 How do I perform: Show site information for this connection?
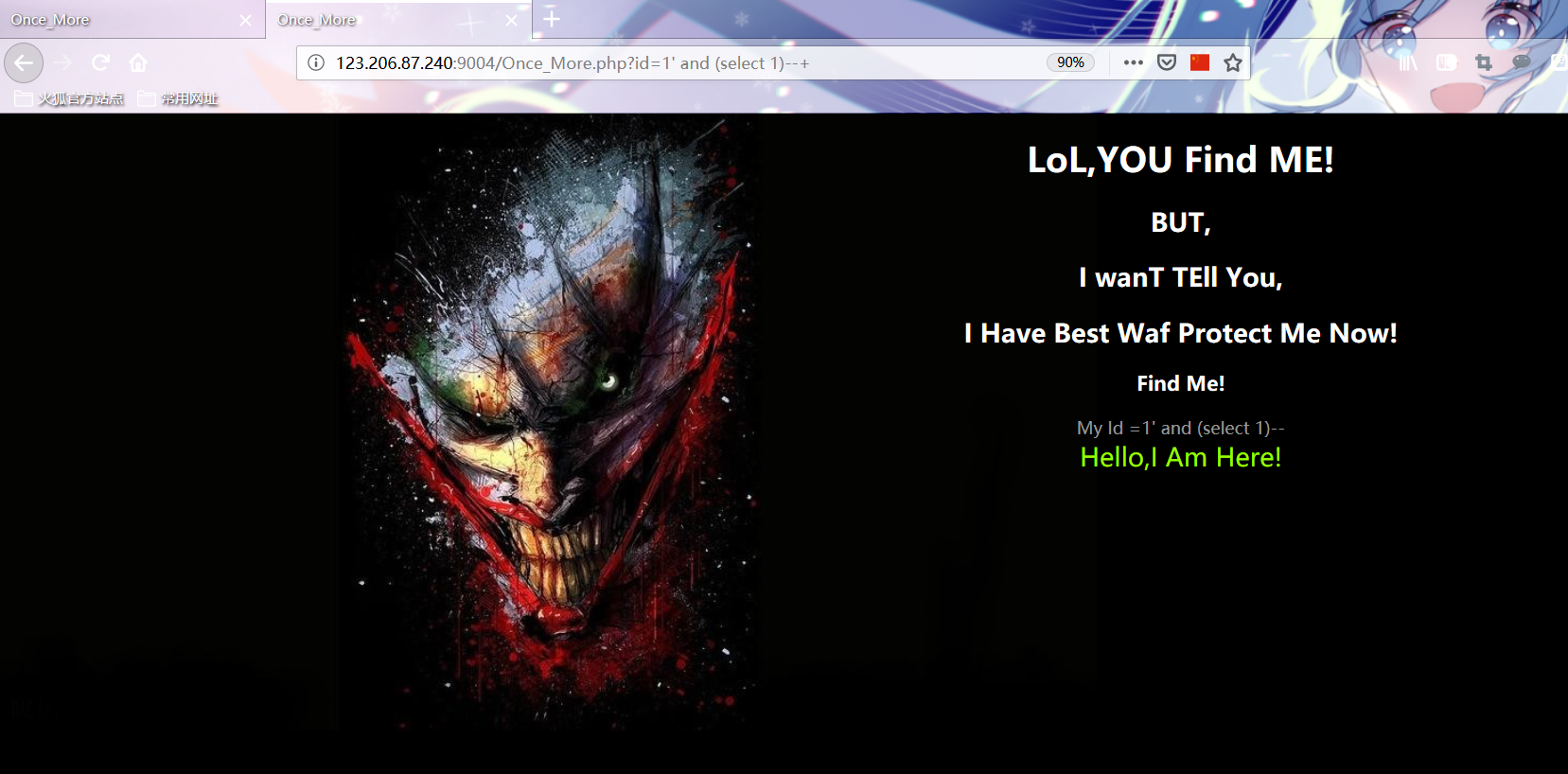coord(316,63)
